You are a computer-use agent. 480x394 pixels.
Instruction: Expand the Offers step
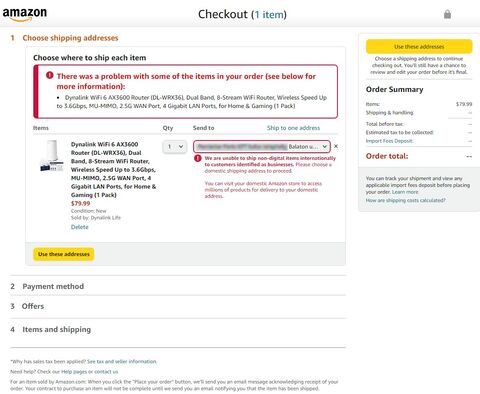pyautogui.click(x=33, y=306)
